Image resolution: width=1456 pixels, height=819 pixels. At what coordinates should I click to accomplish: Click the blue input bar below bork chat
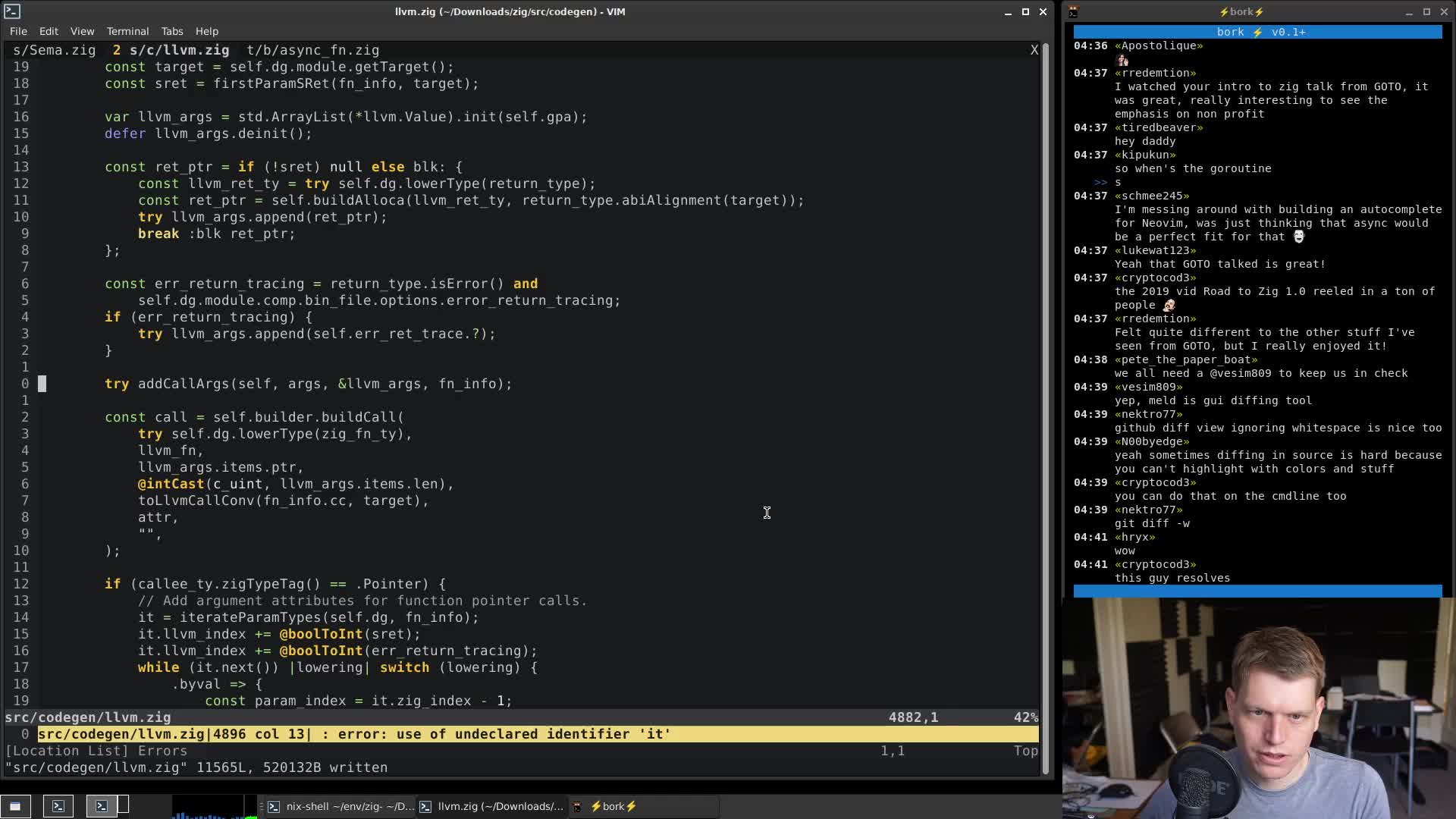point(1257,591)
